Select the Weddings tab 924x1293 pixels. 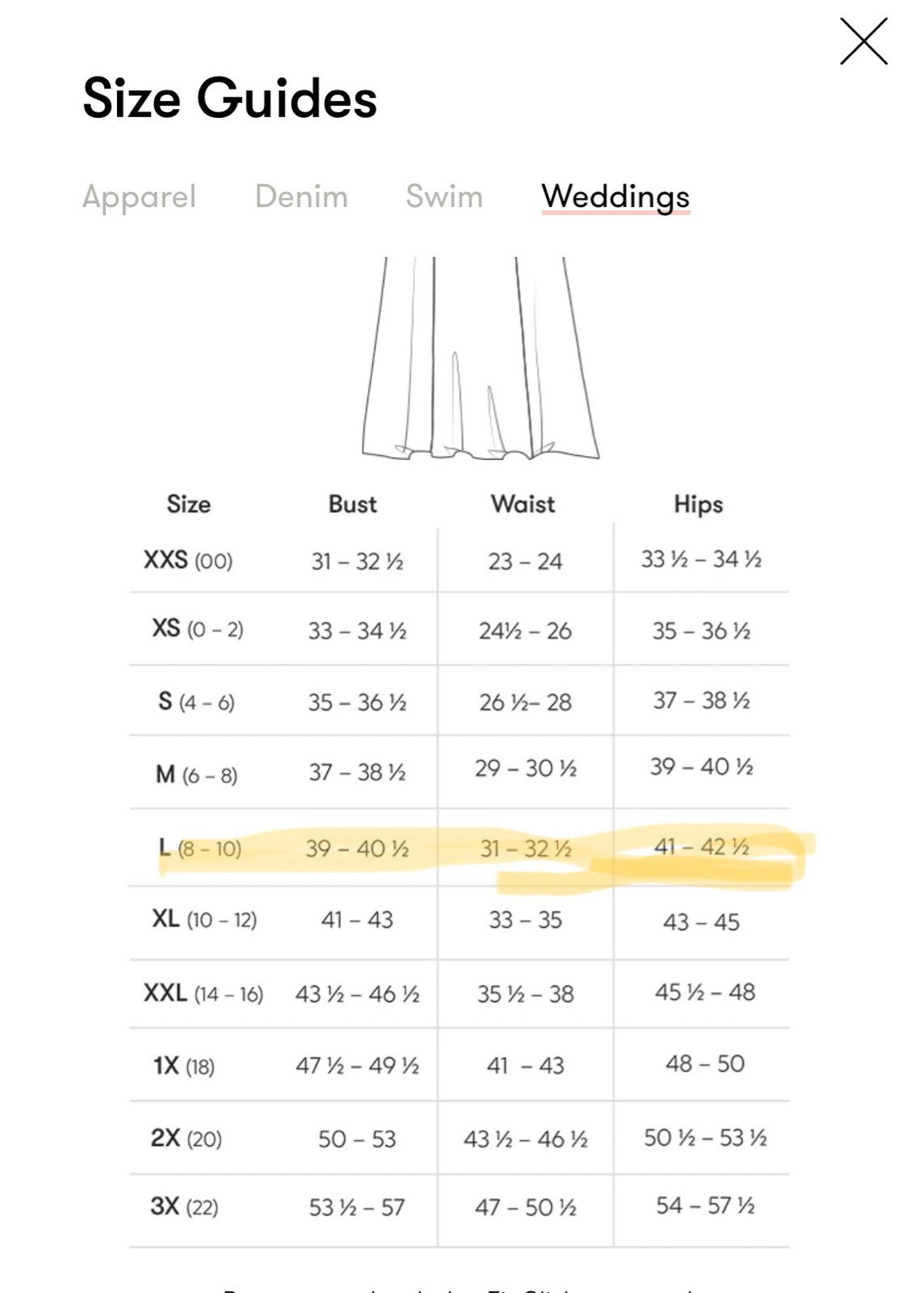click(x=615, y=198)
